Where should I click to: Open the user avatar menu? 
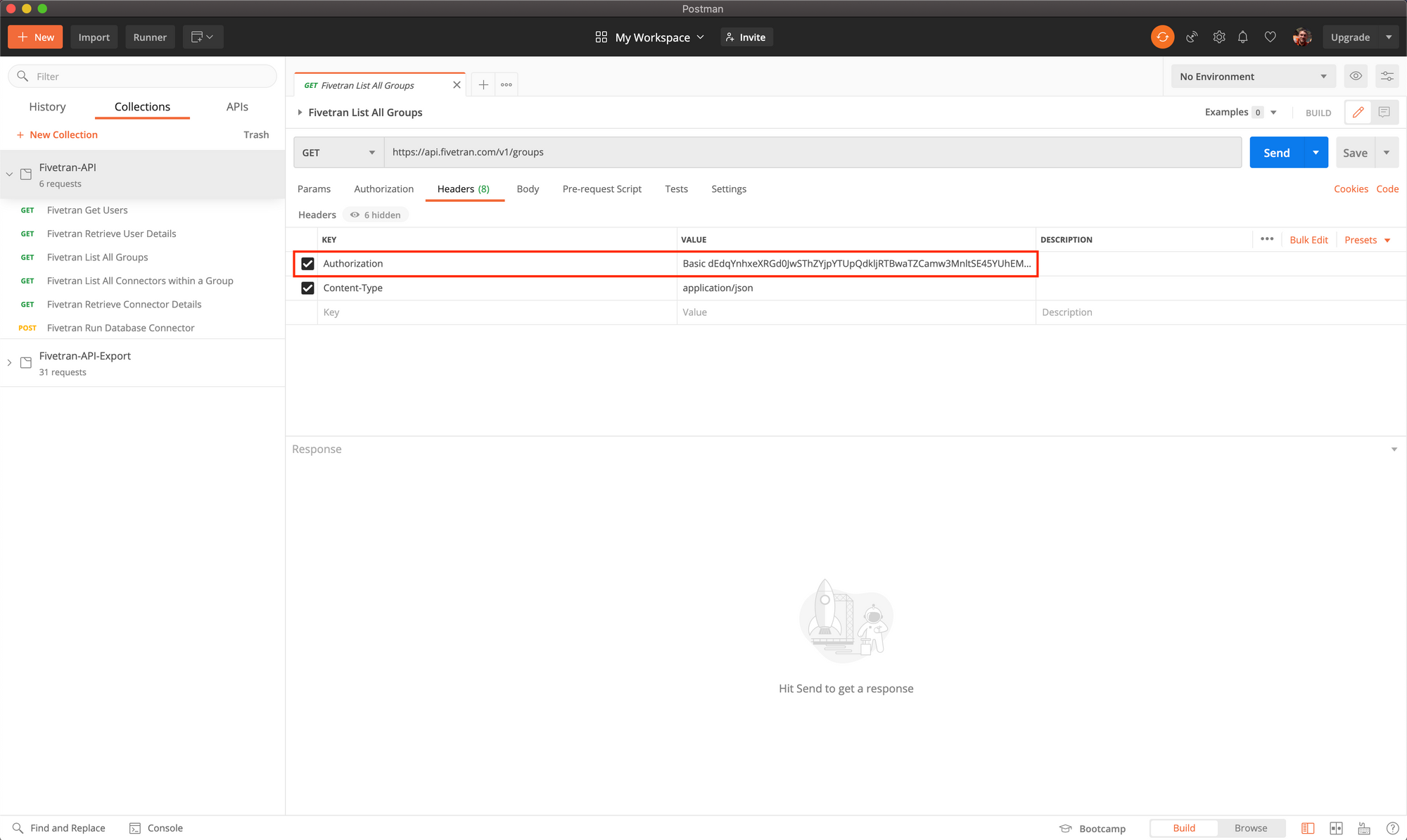(x=1302, y=37)
